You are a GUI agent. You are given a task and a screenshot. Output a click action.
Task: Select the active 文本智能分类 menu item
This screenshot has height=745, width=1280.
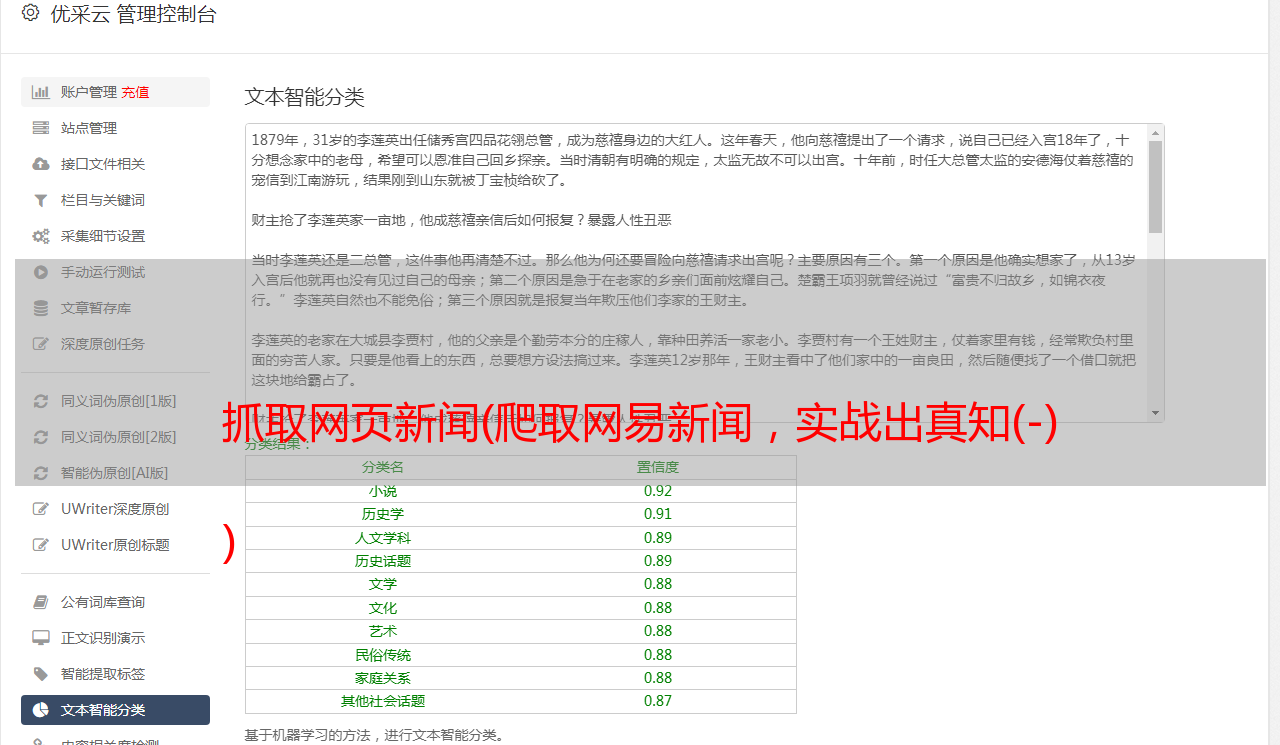[115, 710]
